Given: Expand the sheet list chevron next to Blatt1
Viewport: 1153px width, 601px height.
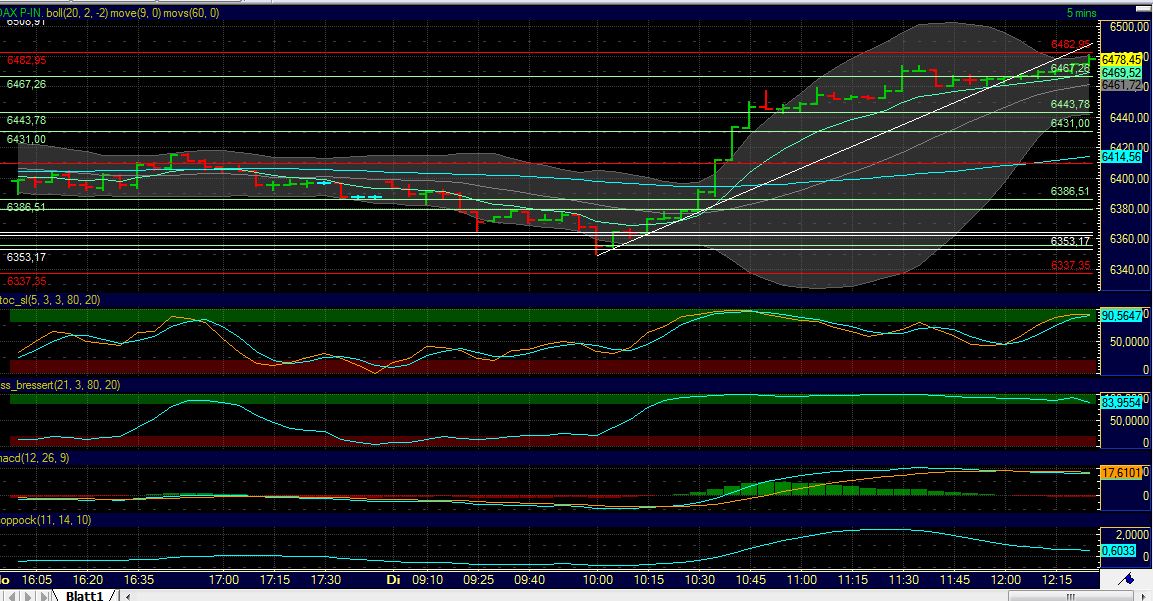Looking at the screenshot, I should 128,596.
